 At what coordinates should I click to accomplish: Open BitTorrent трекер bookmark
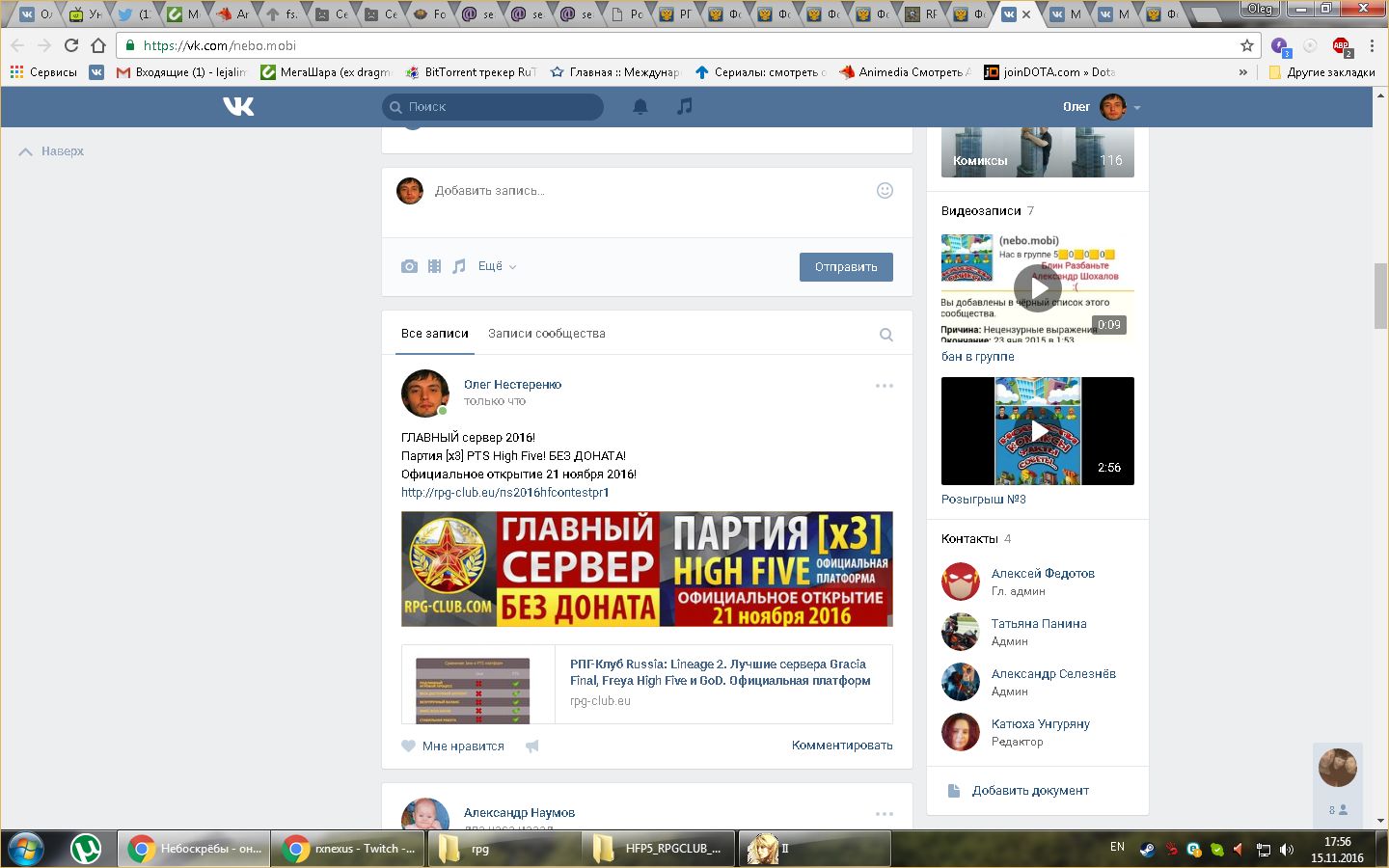click(471, 72)
